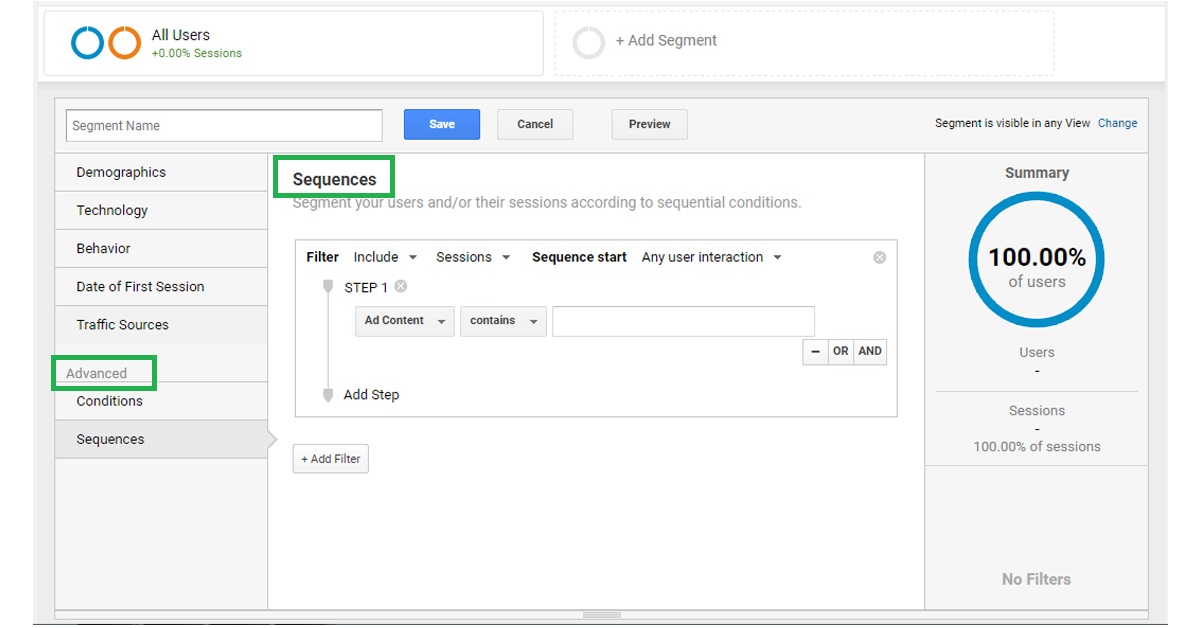Toggle the AND condition option
The height and width of the screenshot is (628, 1200).
point(869,351)
